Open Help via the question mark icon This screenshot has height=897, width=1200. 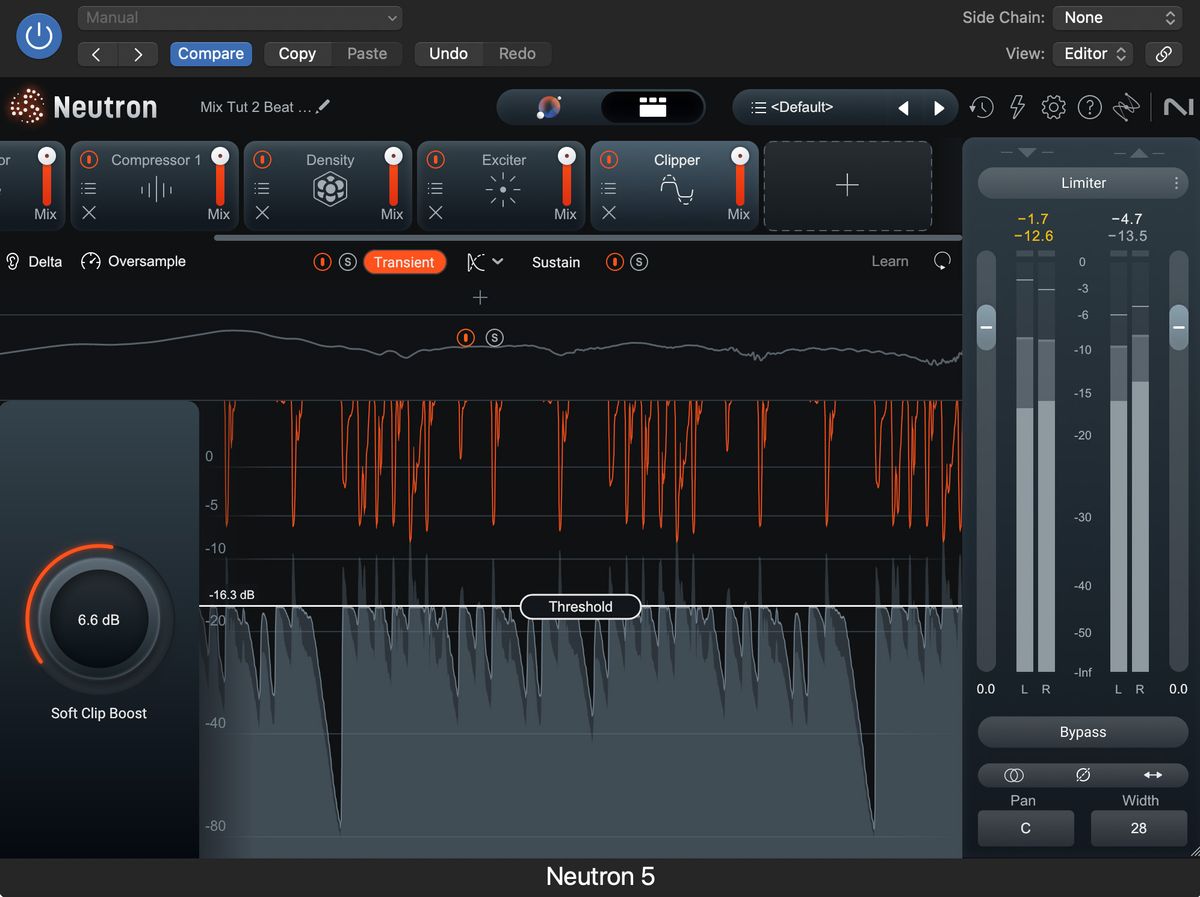[1090, 107]
